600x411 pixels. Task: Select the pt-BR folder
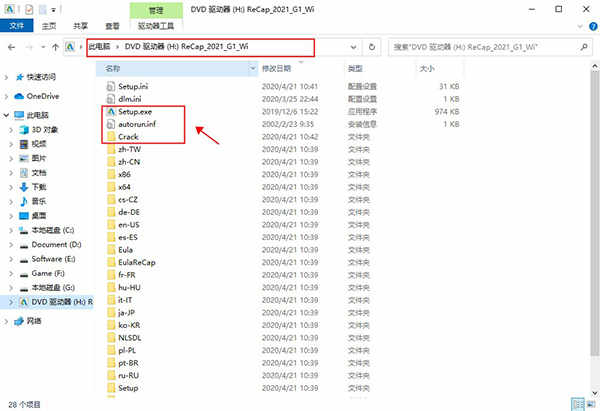tap(128, 363)
